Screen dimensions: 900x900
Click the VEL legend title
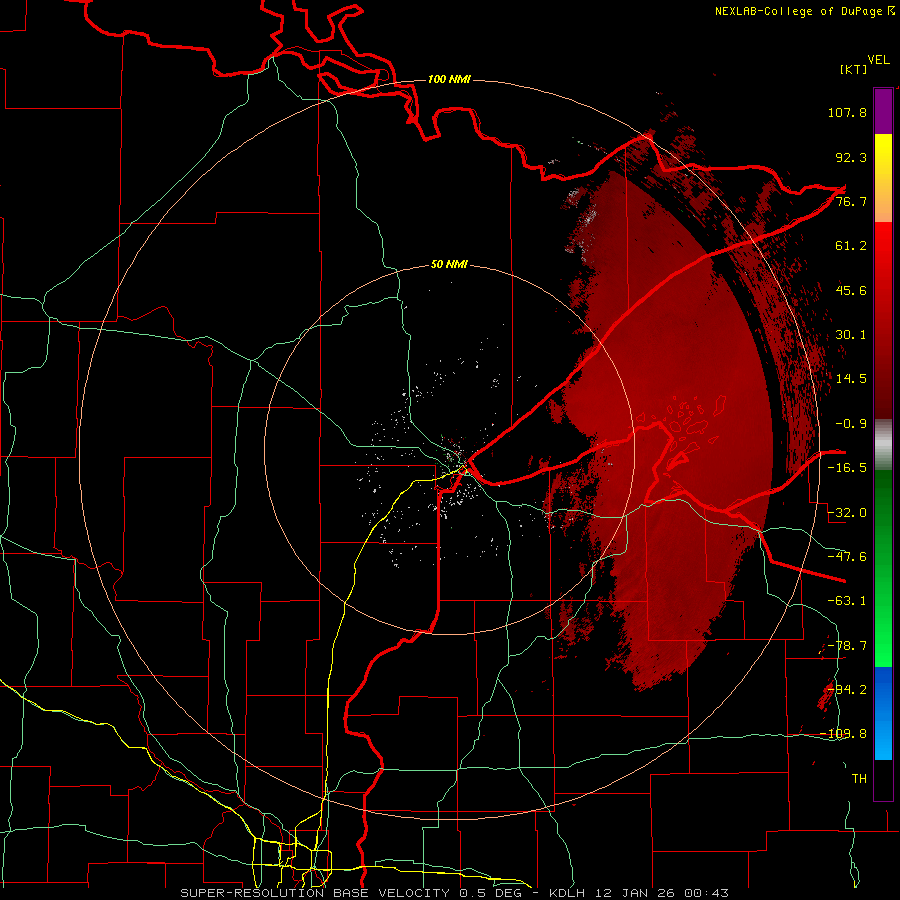click(878, 60)
